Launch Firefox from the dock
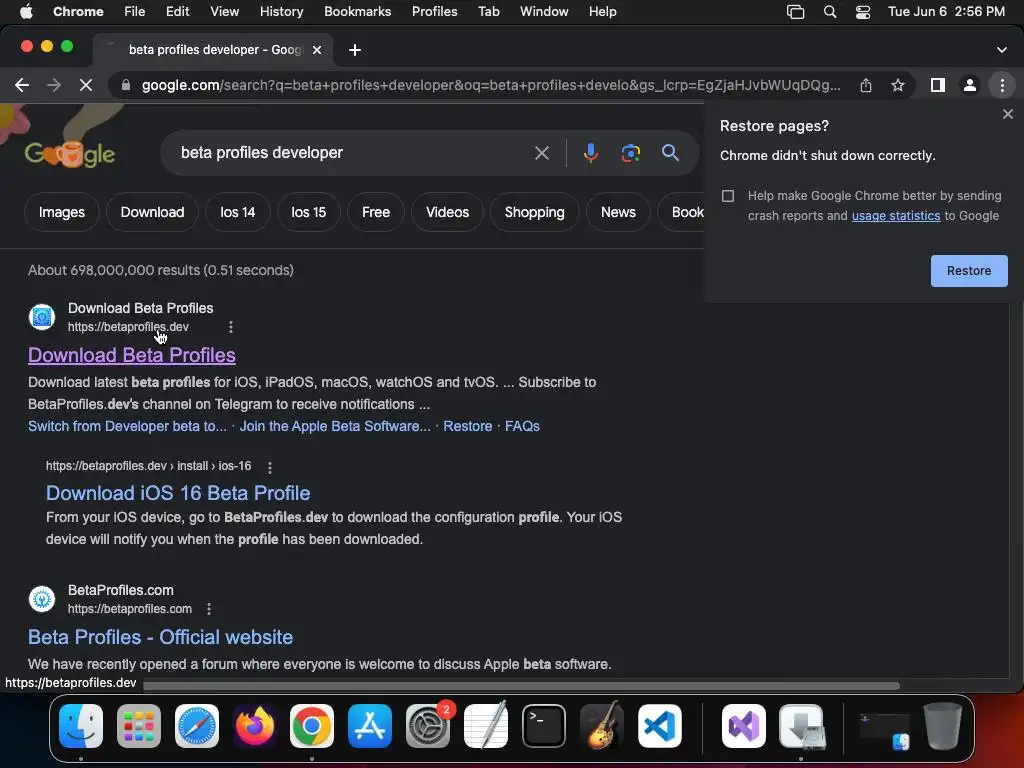Viewport: 1024px width, 768px height. pyautogui.click(x=254, y=726)
